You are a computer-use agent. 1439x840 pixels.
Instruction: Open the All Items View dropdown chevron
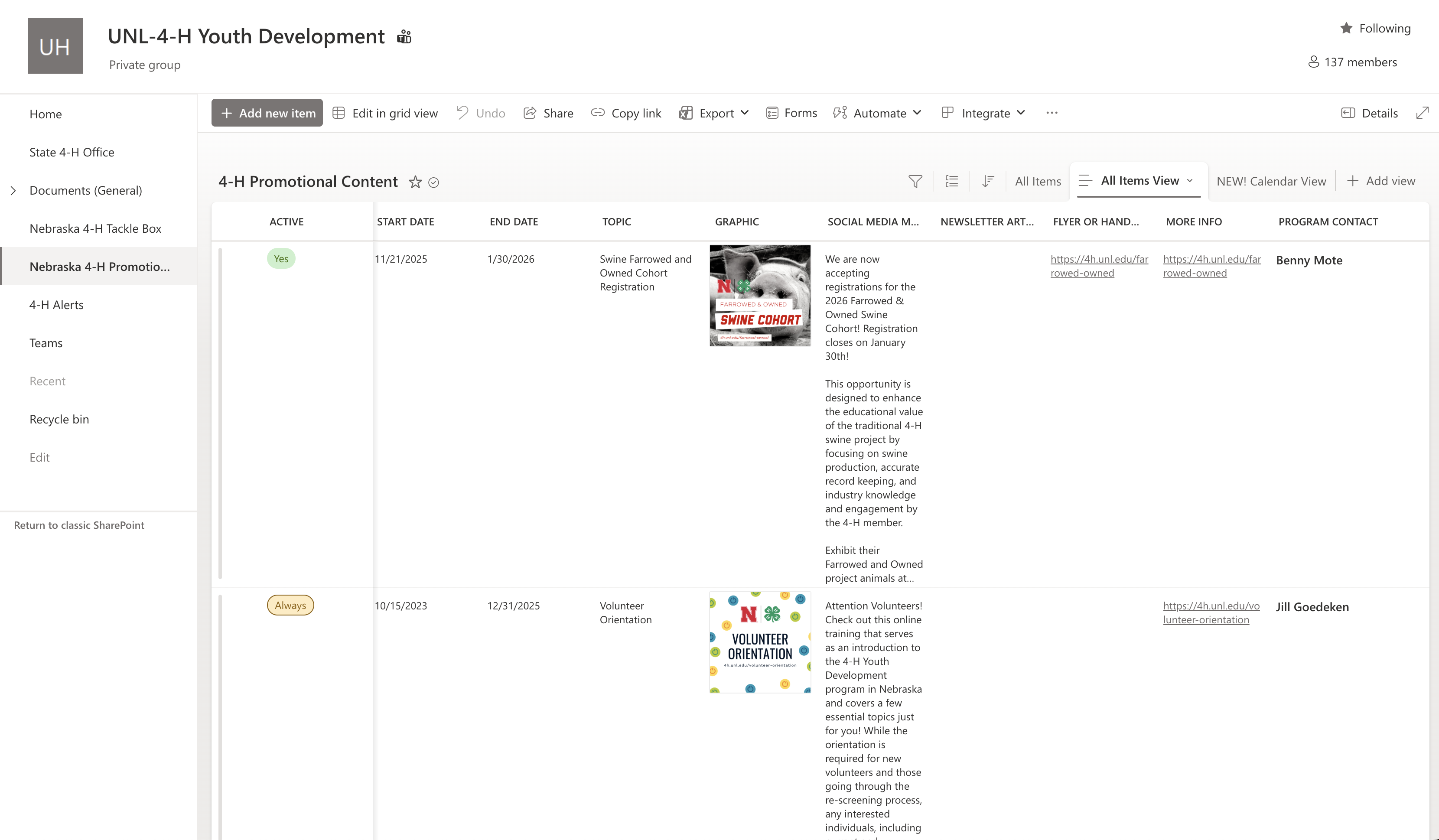point(1190,181)
